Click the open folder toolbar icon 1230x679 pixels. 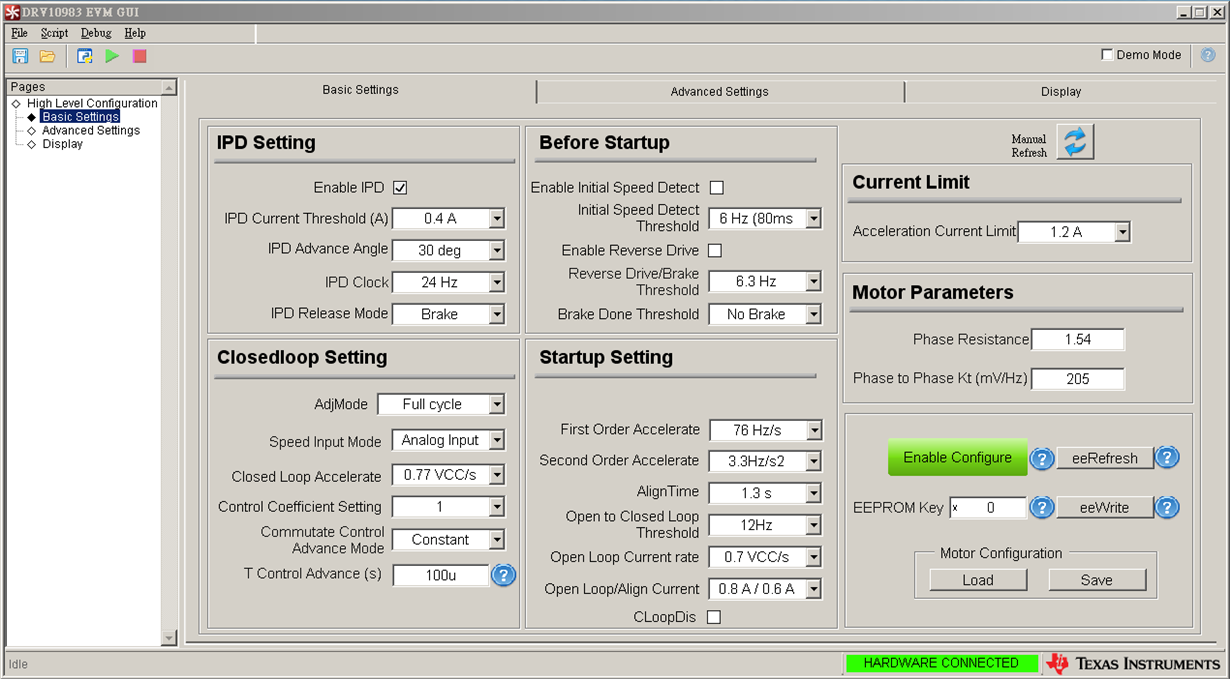(47, 56)
